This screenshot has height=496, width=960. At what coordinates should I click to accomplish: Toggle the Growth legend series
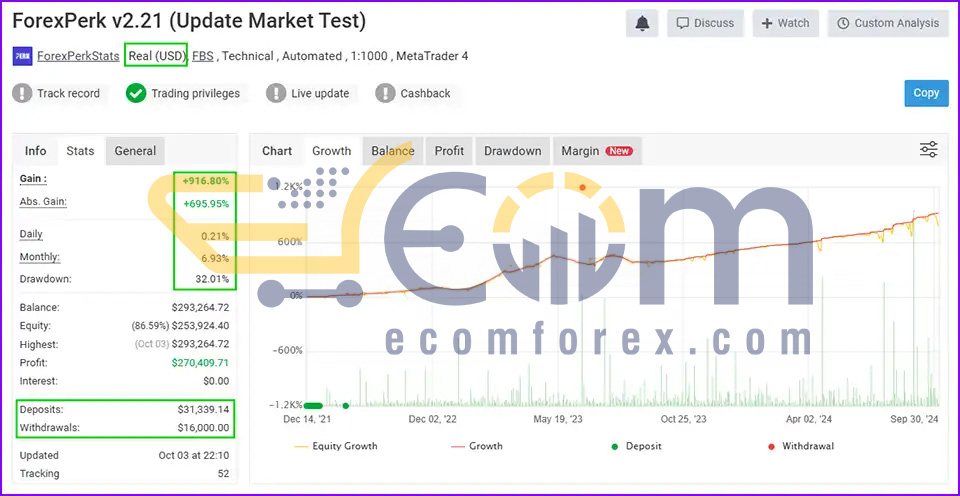pyautogui.click(x=477, y=446)
